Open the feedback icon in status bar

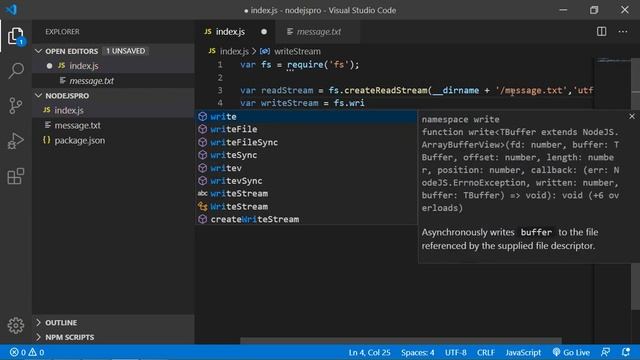point(605,352)
